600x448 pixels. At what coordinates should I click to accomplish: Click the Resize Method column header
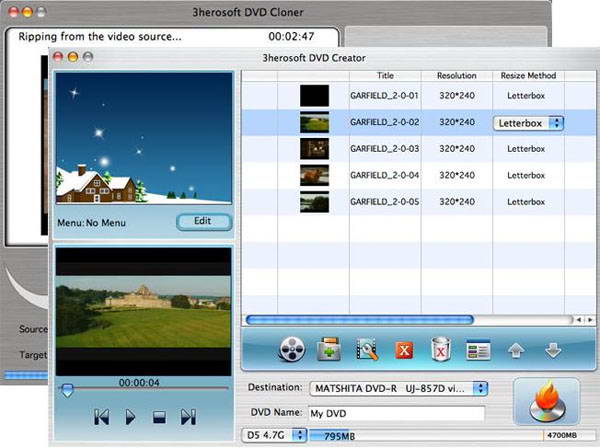click(x=528, y=76)
